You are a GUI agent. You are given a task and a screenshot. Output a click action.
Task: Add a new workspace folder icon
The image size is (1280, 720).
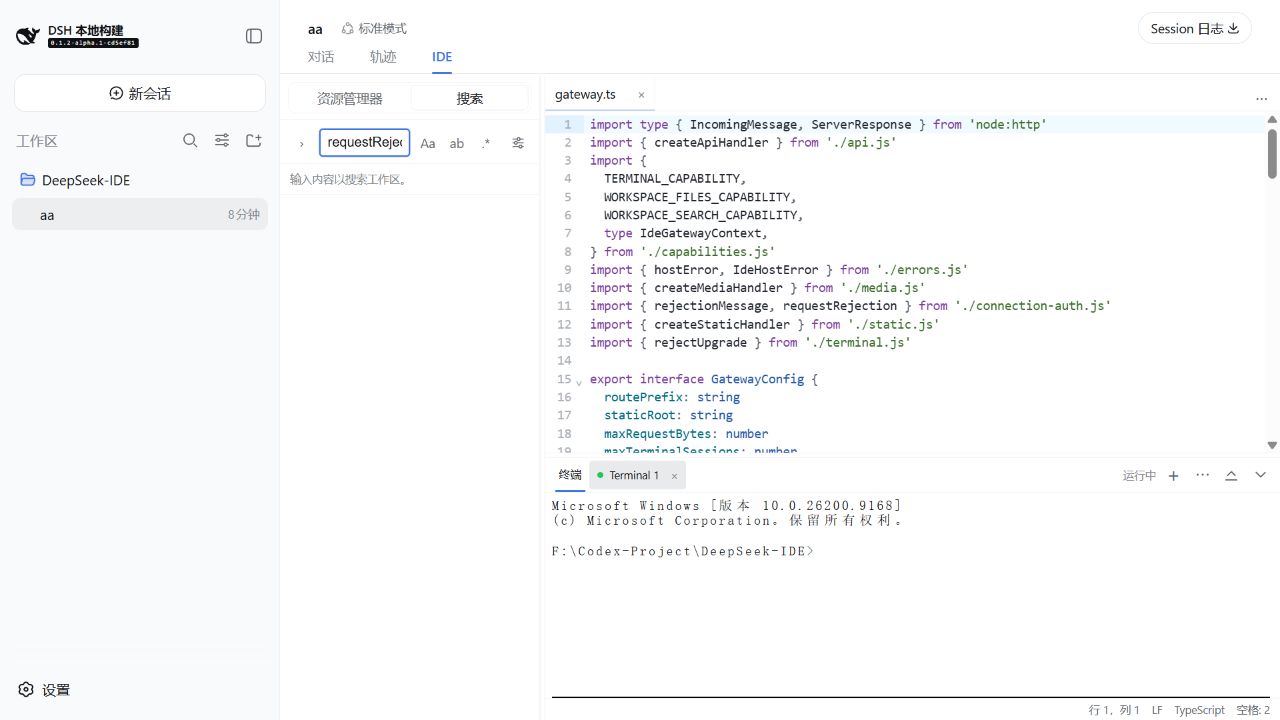[x=254, y=140]
